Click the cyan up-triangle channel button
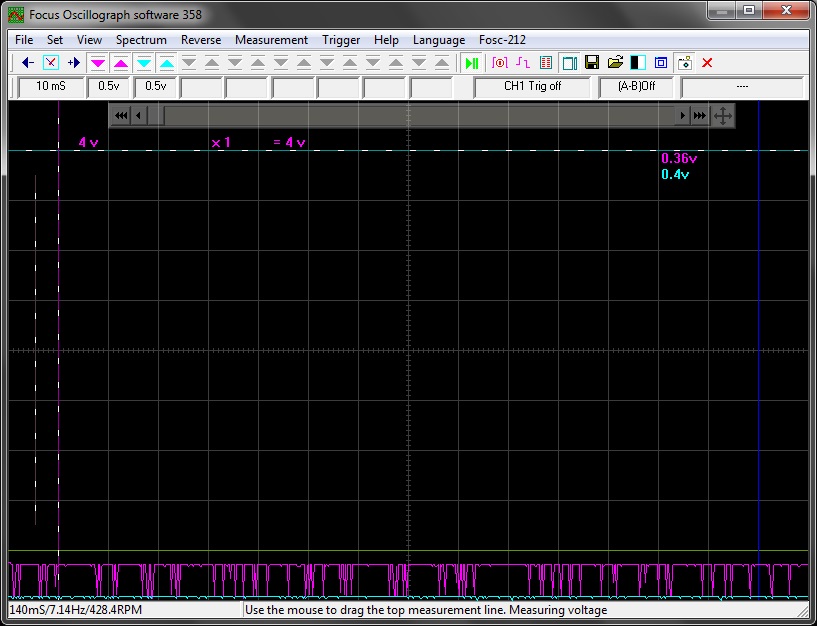817x626 pixels. click(x=167, y=63)
